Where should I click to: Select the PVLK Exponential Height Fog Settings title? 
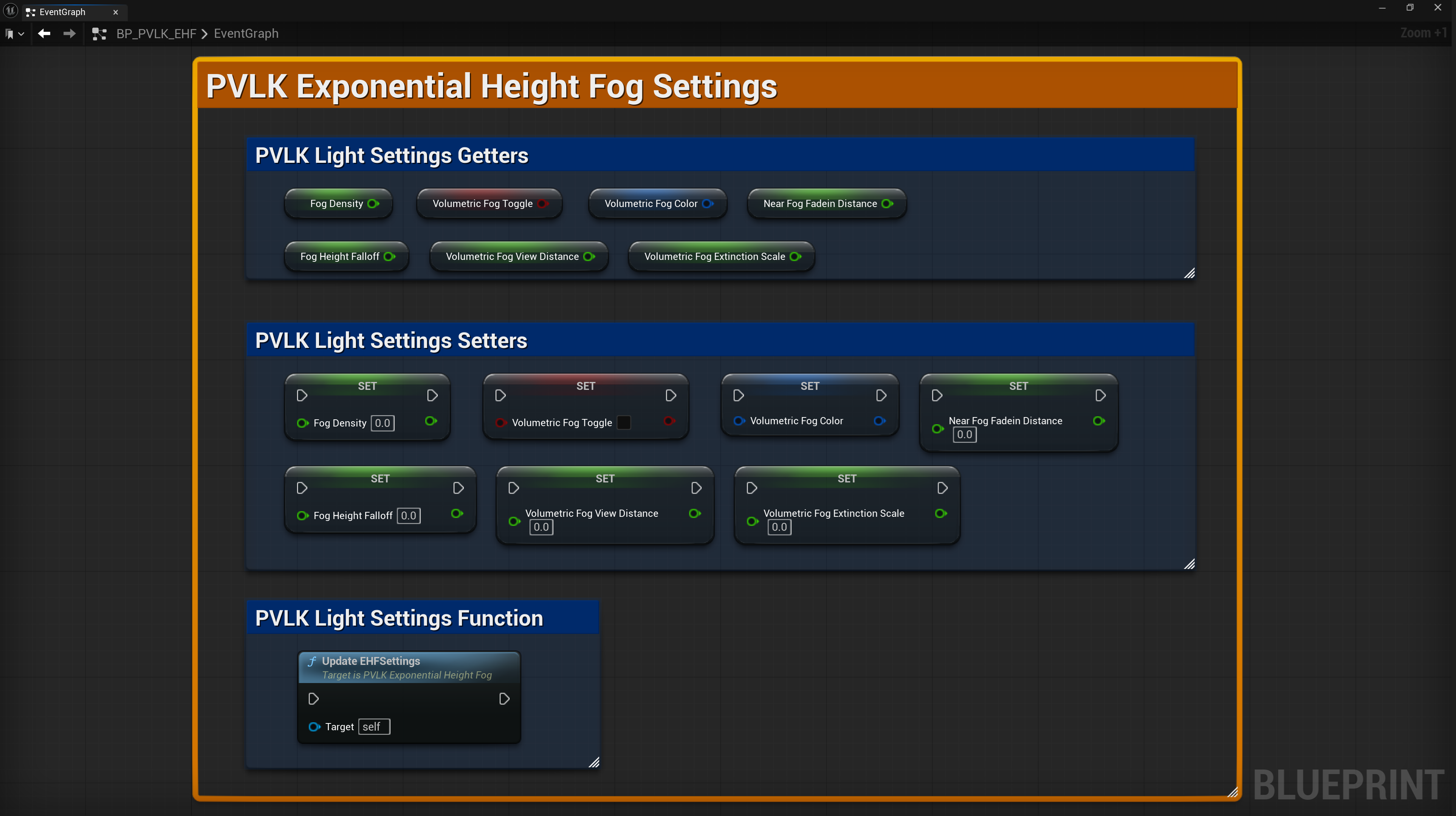tap(492, 87)
